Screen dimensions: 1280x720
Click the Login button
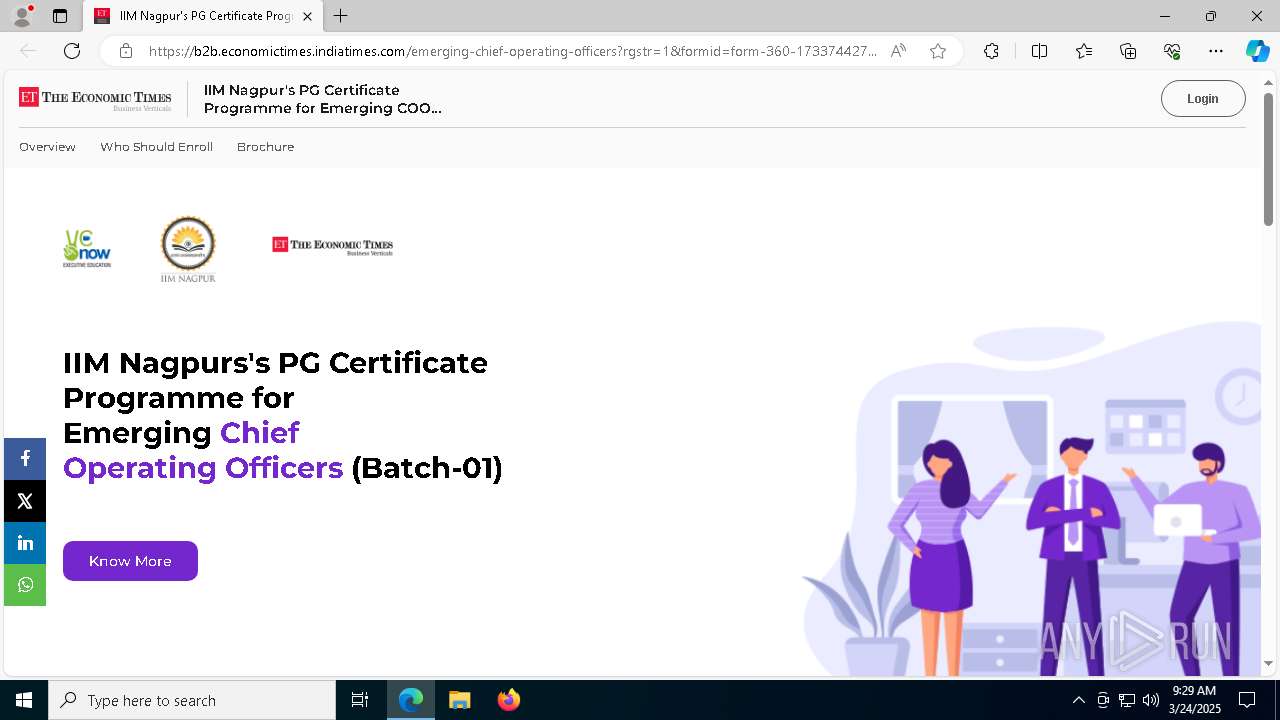[1203, 98]
